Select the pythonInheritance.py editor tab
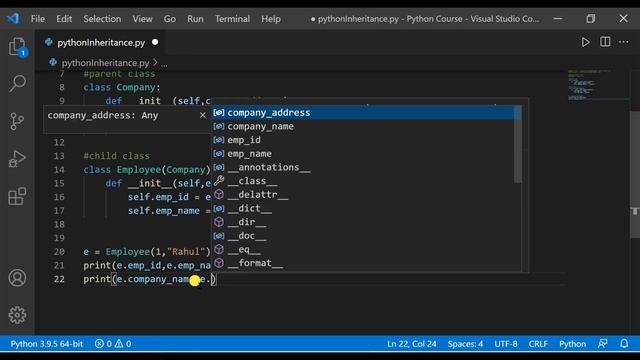The height and width of the screenshot is (360, 640). pos(101,42)
